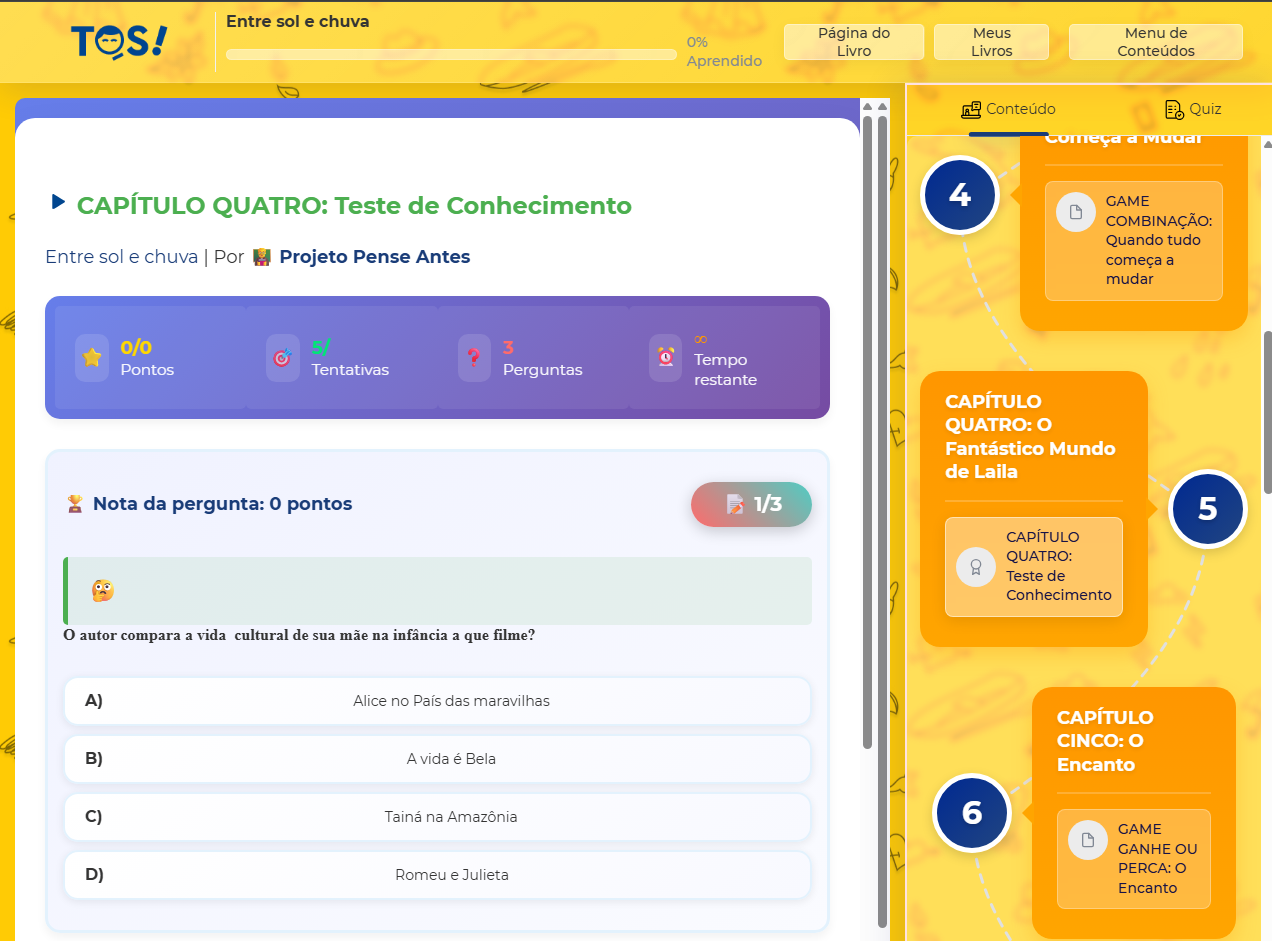Click CAPÍTULO QUATRO: O Fantástico Mundo de Laila title
This screenshot has width=1272, height=941.
point(1030,437)
